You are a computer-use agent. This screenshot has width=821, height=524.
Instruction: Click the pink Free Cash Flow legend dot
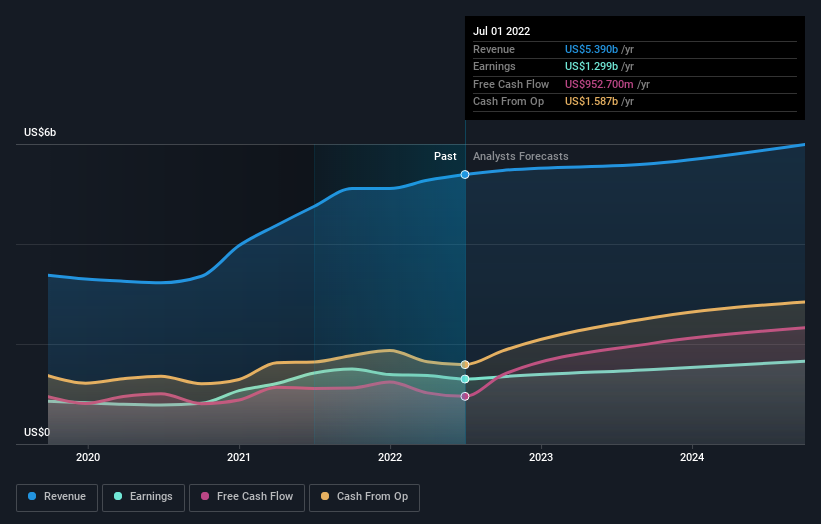205,496
